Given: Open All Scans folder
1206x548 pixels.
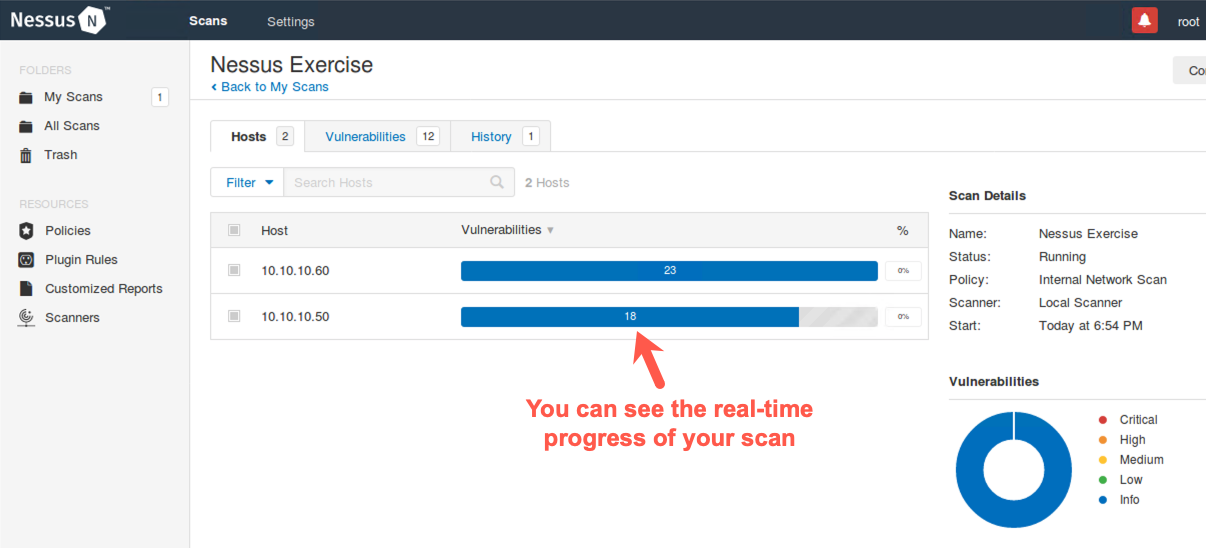Looking at the screenshot, I should (x=72, y=126).
